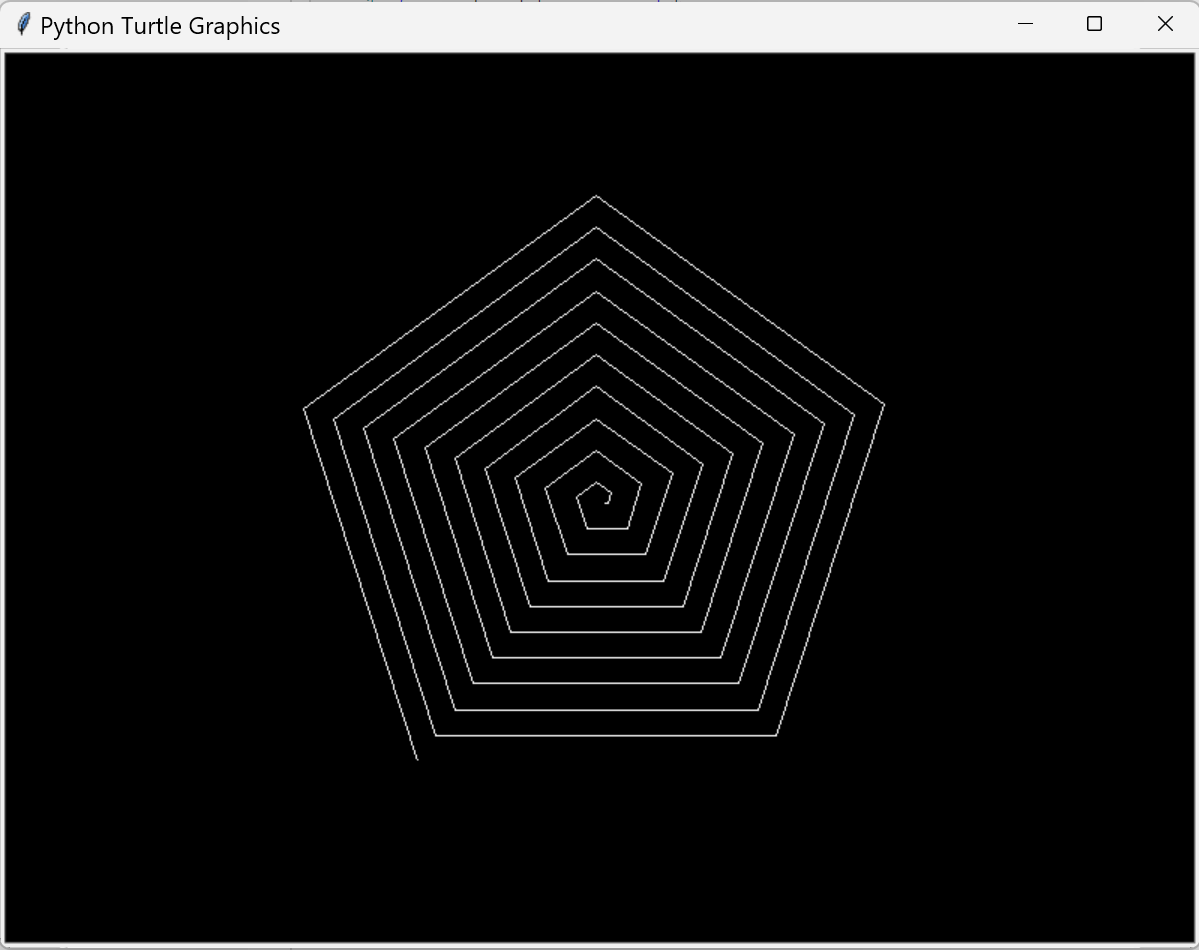Close the Python Turtle Graphics window
1199x950 pixels.
1165,24
